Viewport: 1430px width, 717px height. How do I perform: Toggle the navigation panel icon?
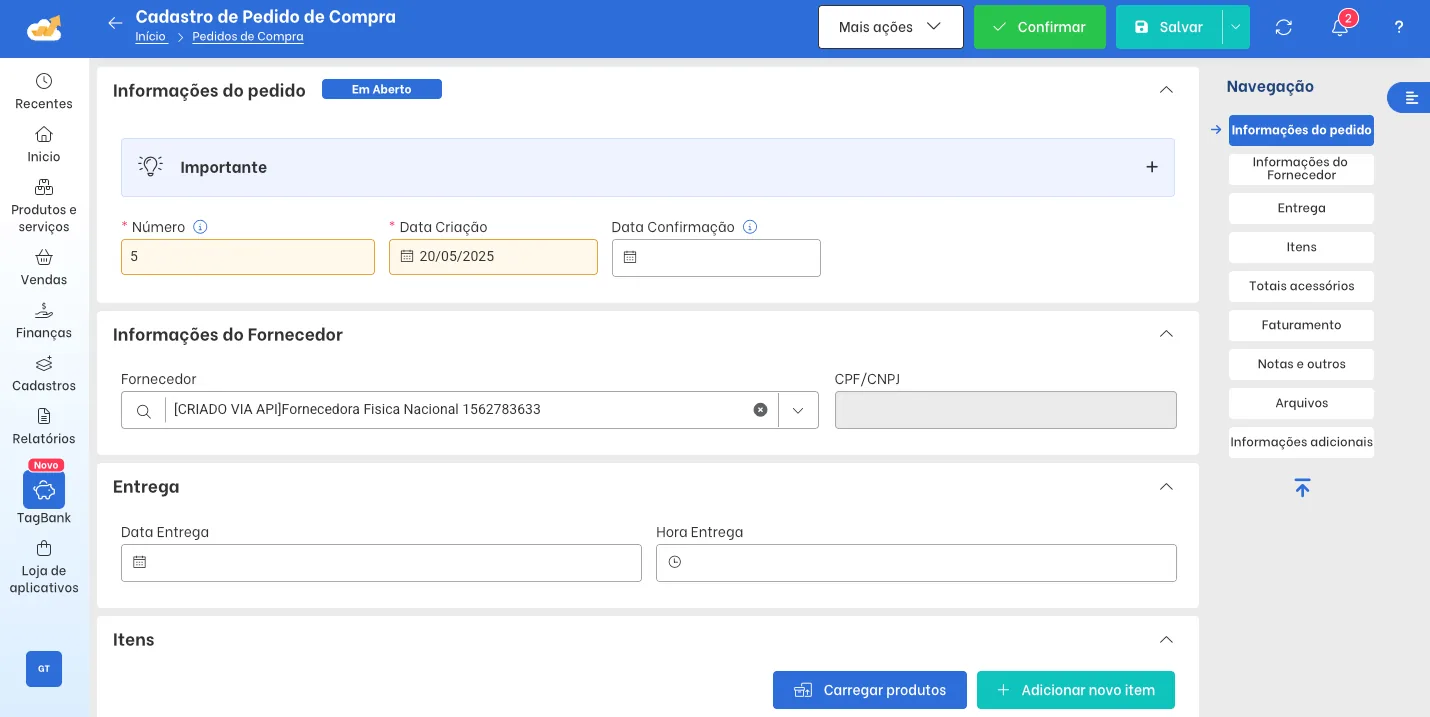[1411, 97]
